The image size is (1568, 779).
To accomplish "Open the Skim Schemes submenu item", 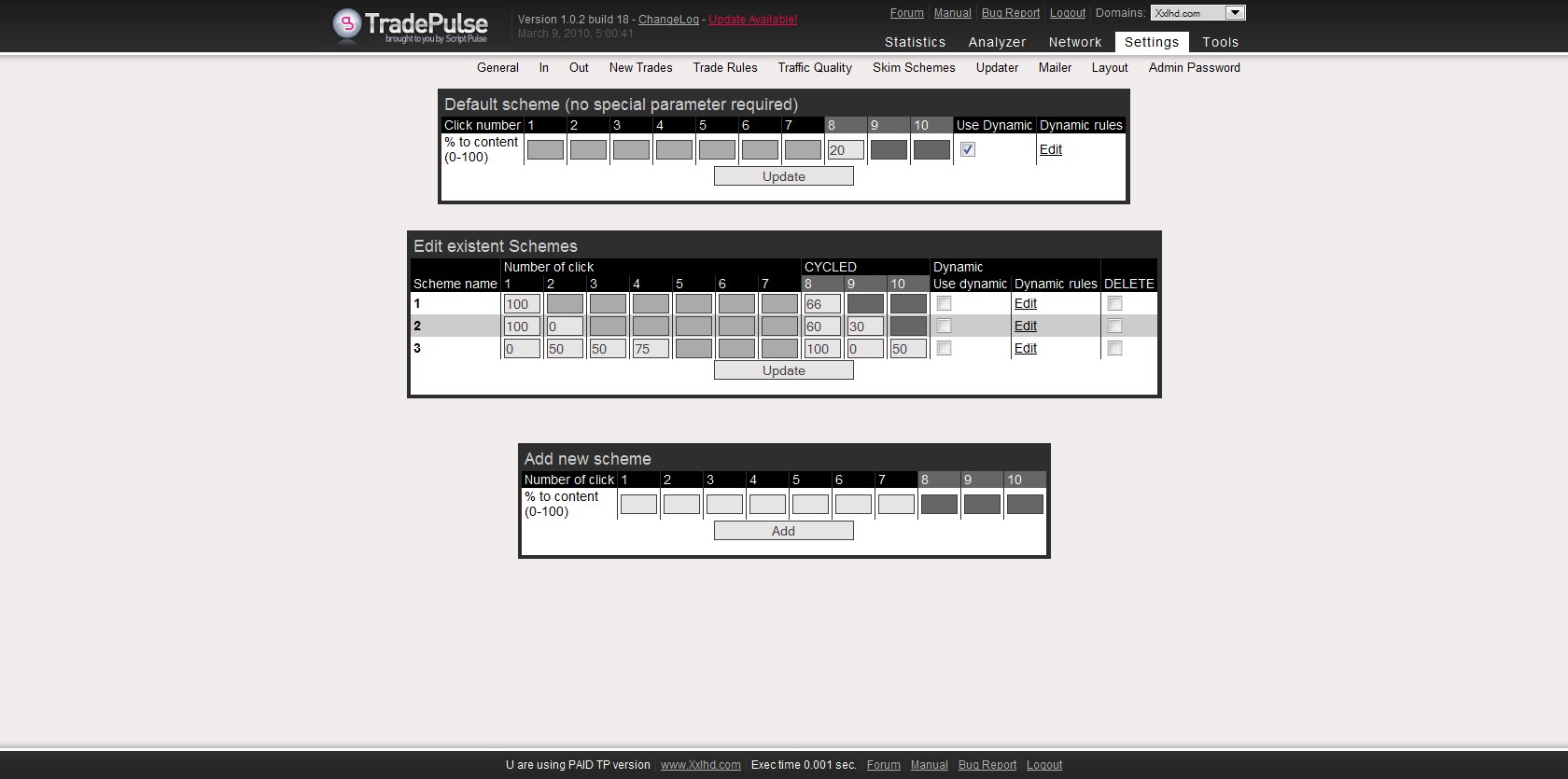I will pos(914,68).
